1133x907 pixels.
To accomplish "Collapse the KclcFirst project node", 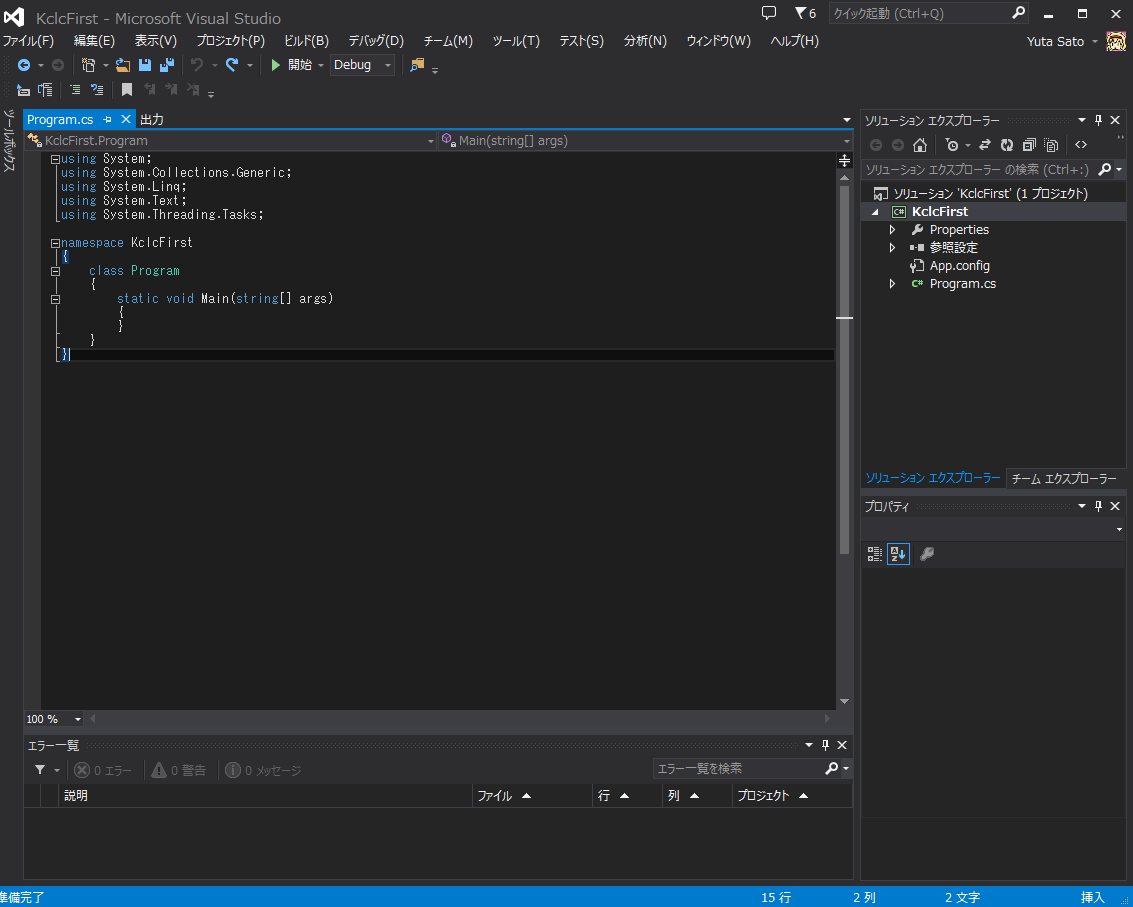I will coord(875,212).
